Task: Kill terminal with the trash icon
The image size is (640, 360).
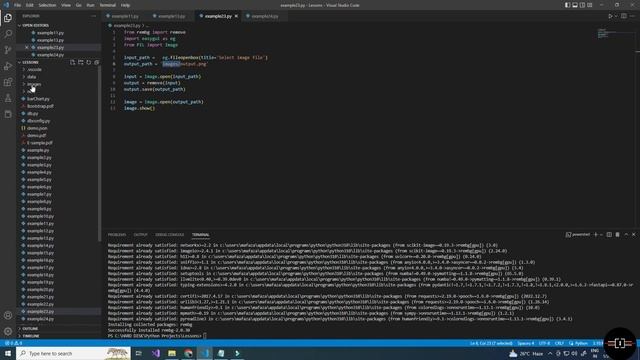Action: tap(618, 235)
